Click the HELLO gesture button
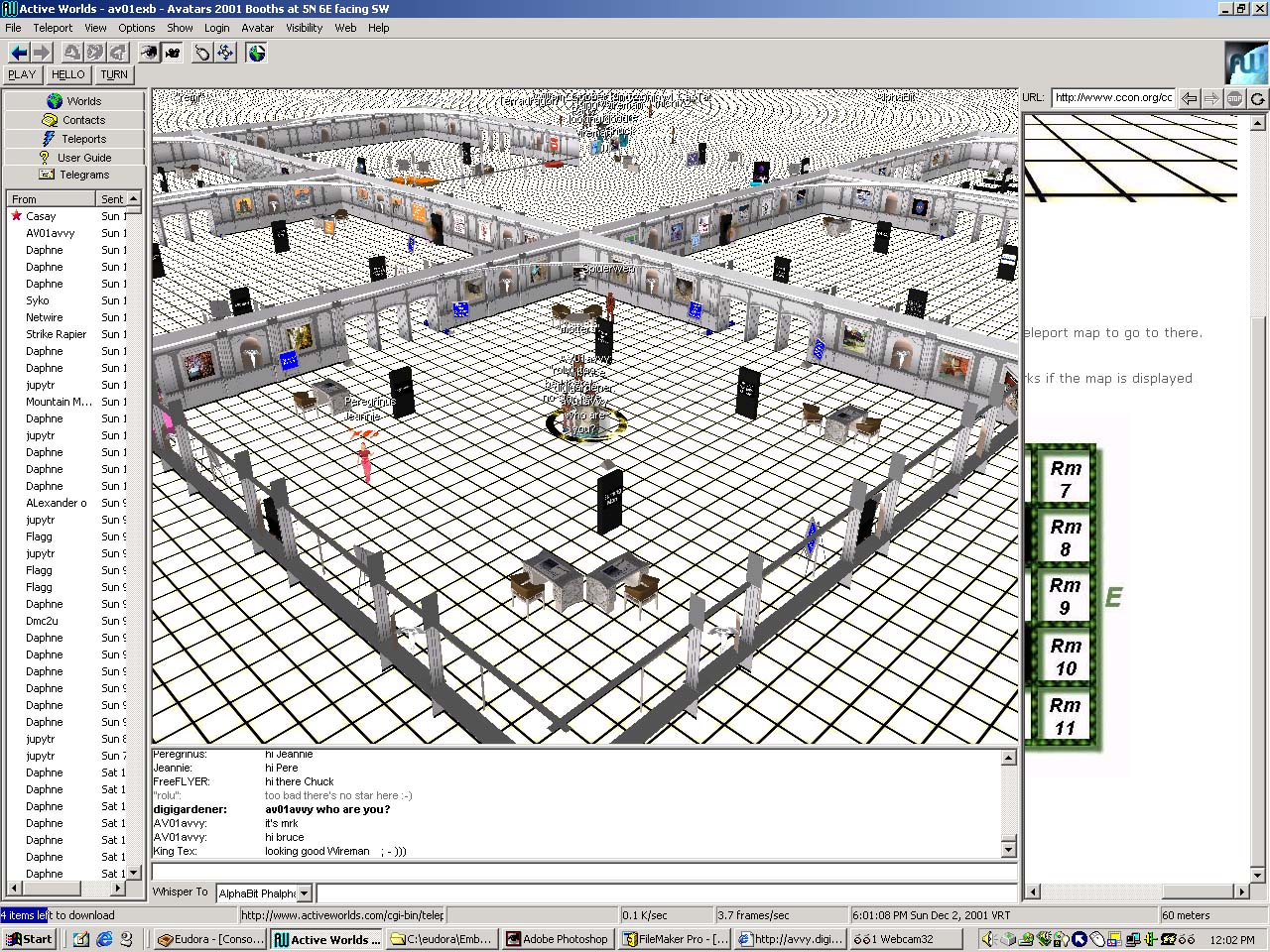The height and width of the screenshot is (952, 1270). tap(67, 74)
